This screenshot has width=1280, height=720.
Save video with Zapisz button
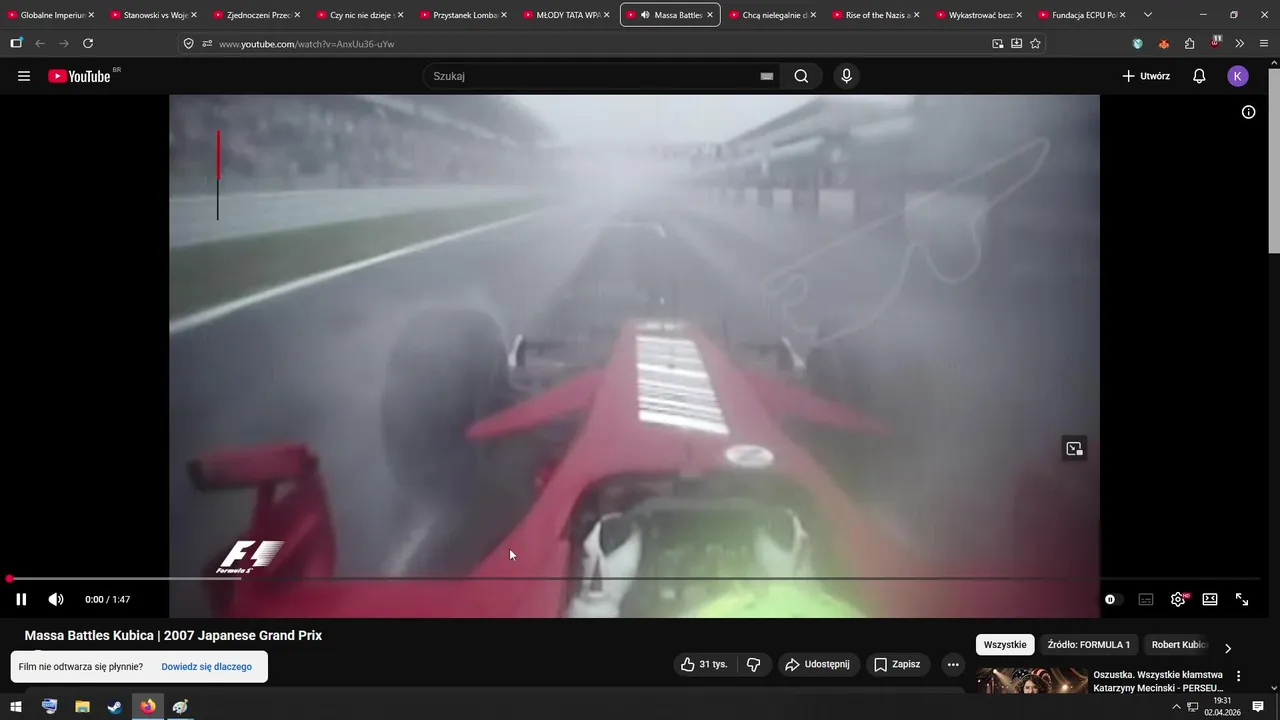897,664
